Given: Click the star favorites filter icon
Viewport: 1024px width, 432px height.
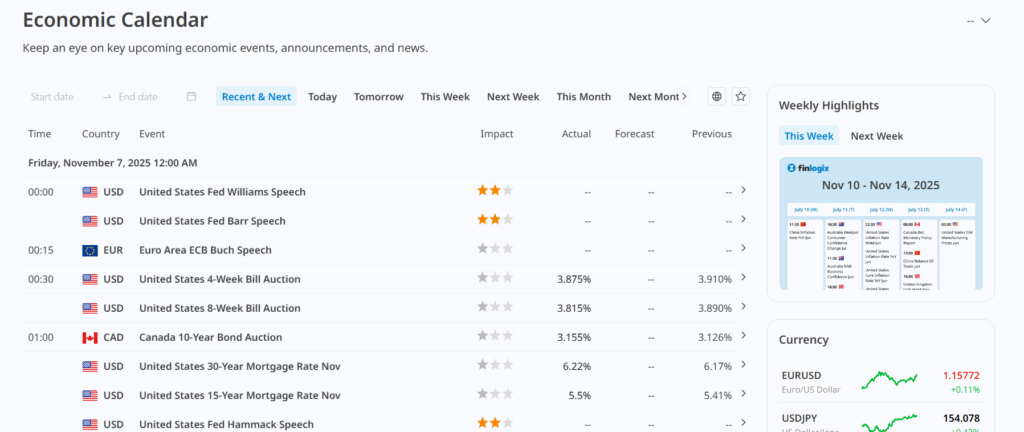Looking at the screenshot, I should click(x=741, y=97).
